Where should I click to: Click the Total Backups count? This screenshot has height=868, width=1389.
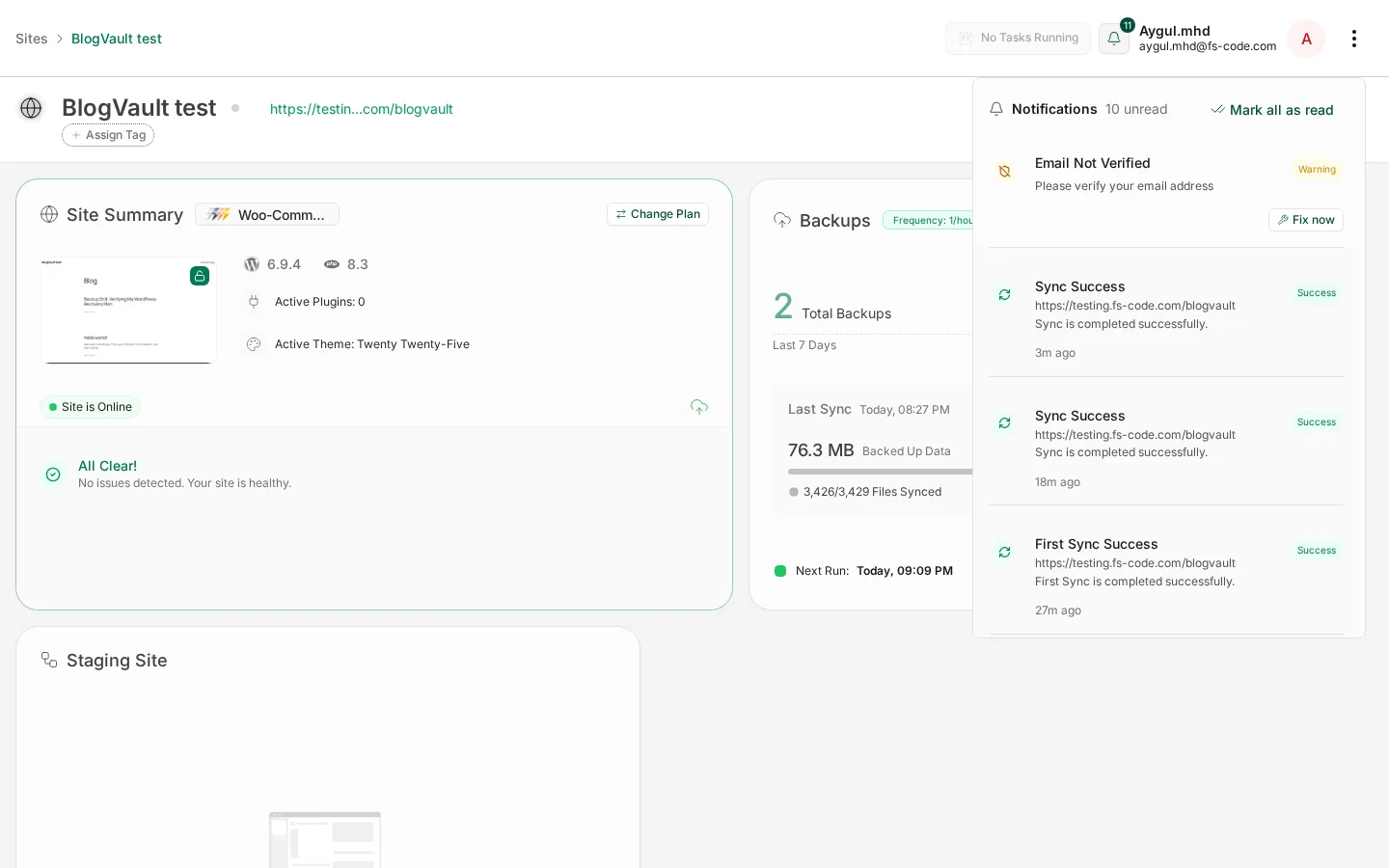click(783, 307)
